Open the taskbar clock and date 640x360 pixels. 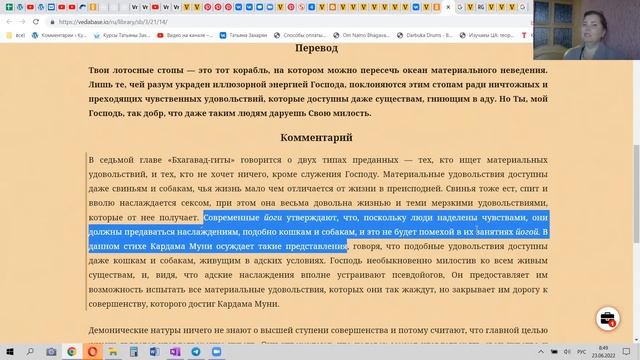(603, 352)
